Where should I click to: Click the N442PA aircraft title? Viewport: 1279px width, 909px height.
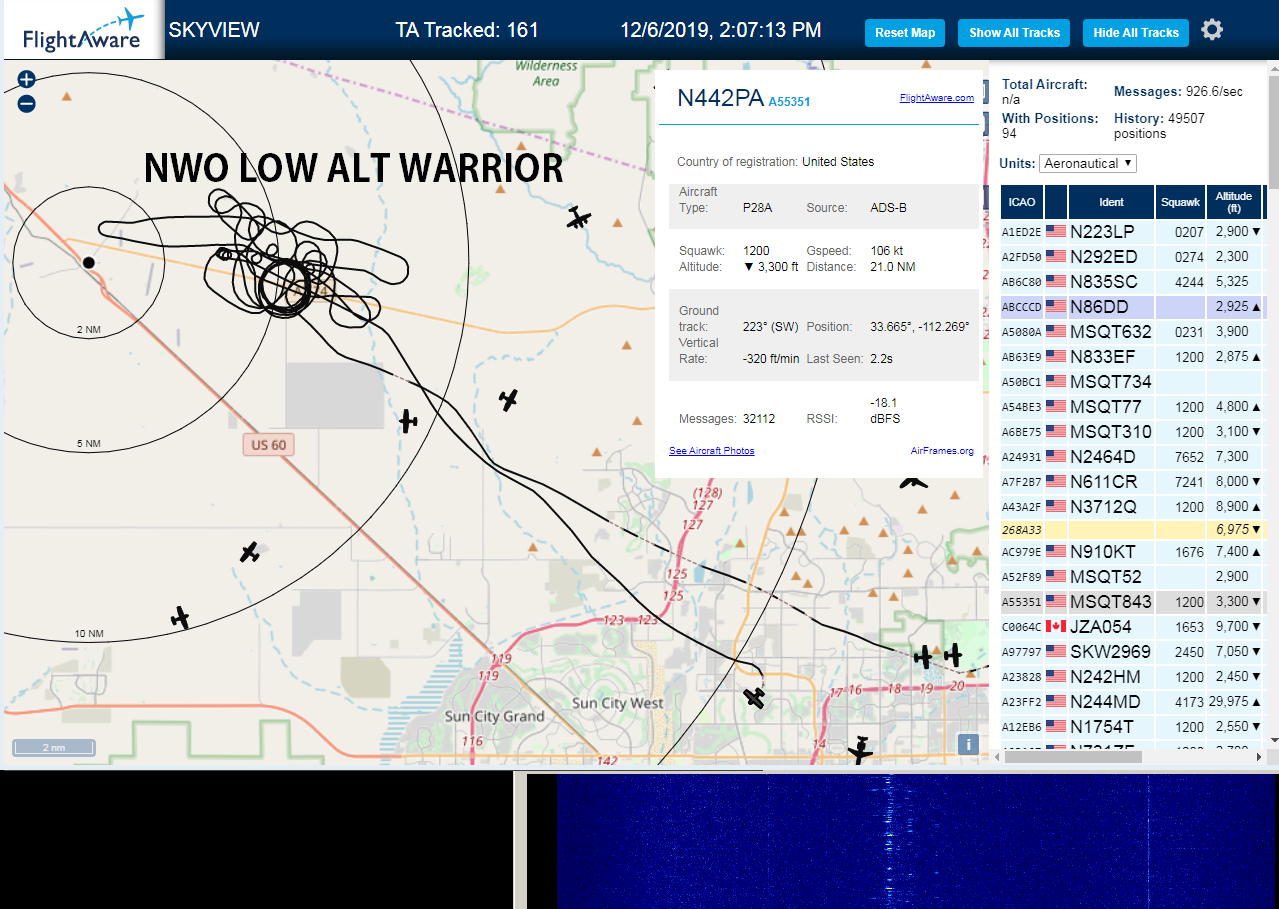(720, 97)
